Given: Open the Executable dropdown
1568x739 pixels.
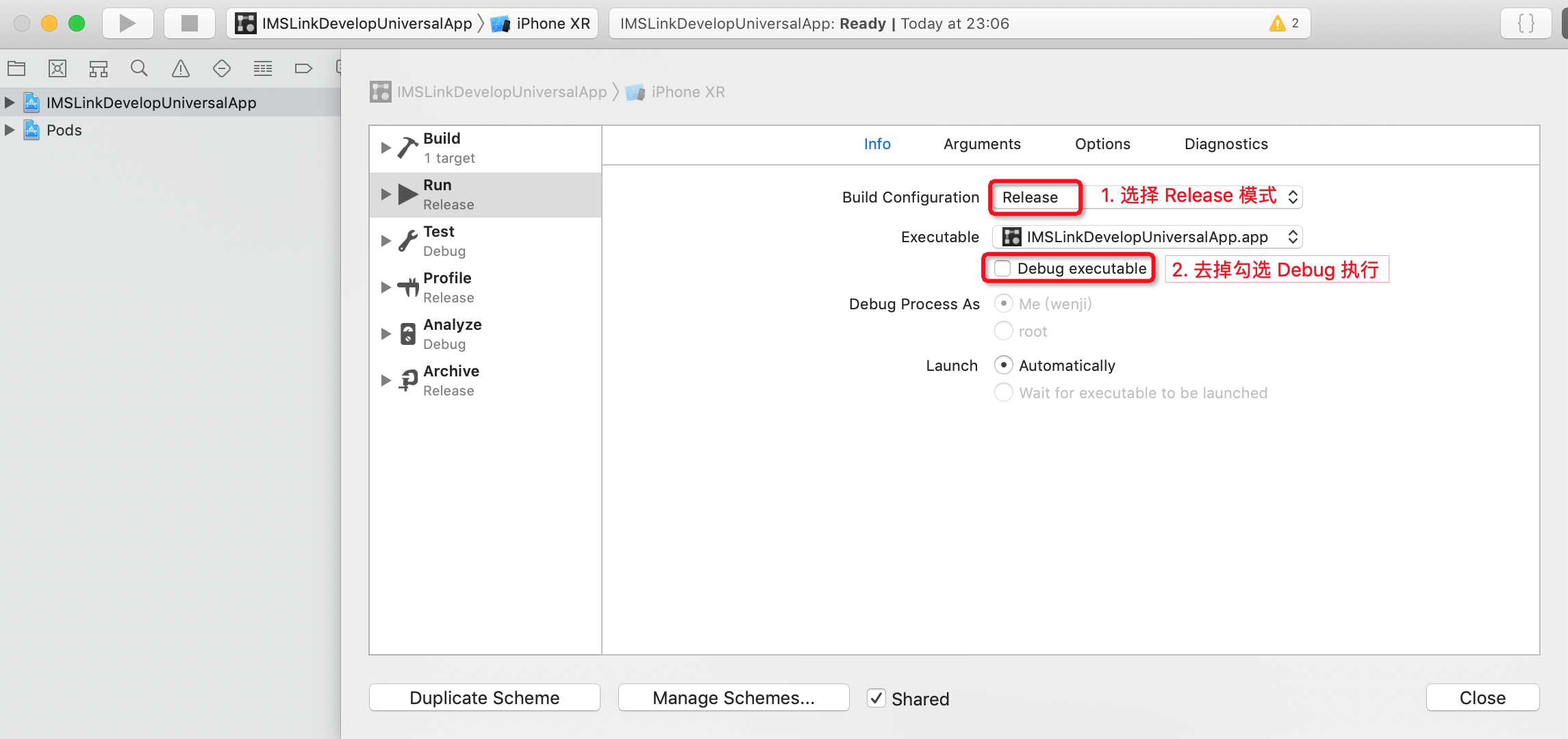Looking at the screenshot, I should 1147,237.
